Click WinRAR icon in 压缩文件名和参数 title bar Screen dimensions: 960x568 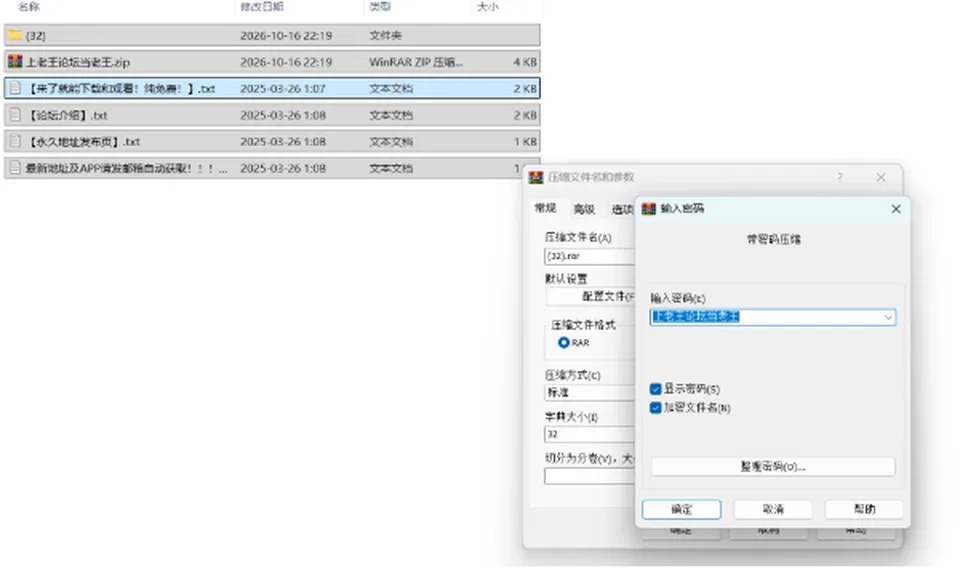click(536, 177)
